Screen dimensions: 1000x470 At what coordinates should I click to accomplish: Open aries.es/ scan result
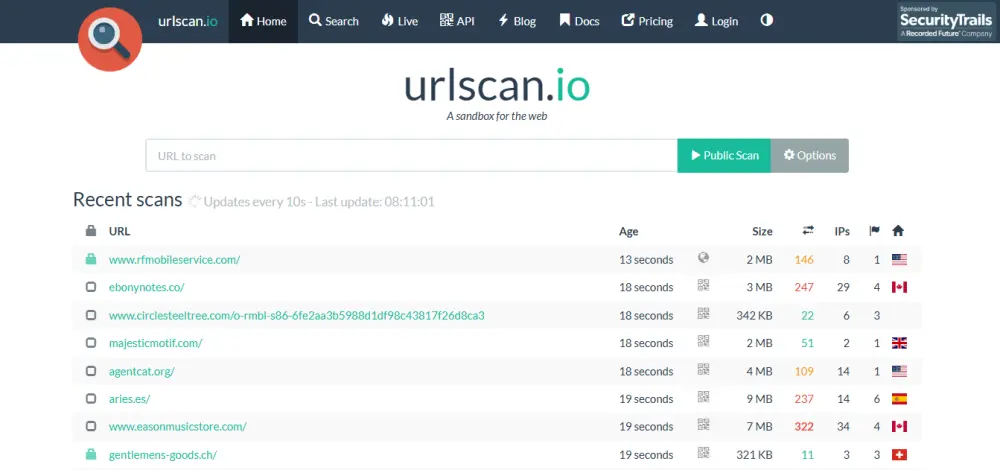[129, 399]
